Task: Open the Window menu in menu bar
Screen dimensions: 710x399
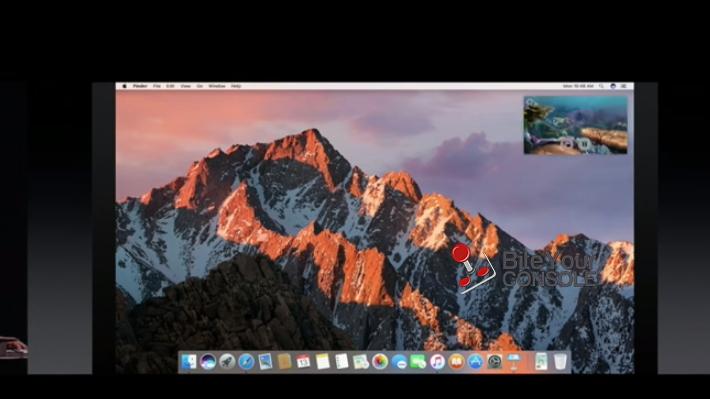Action: pos(217,86)
